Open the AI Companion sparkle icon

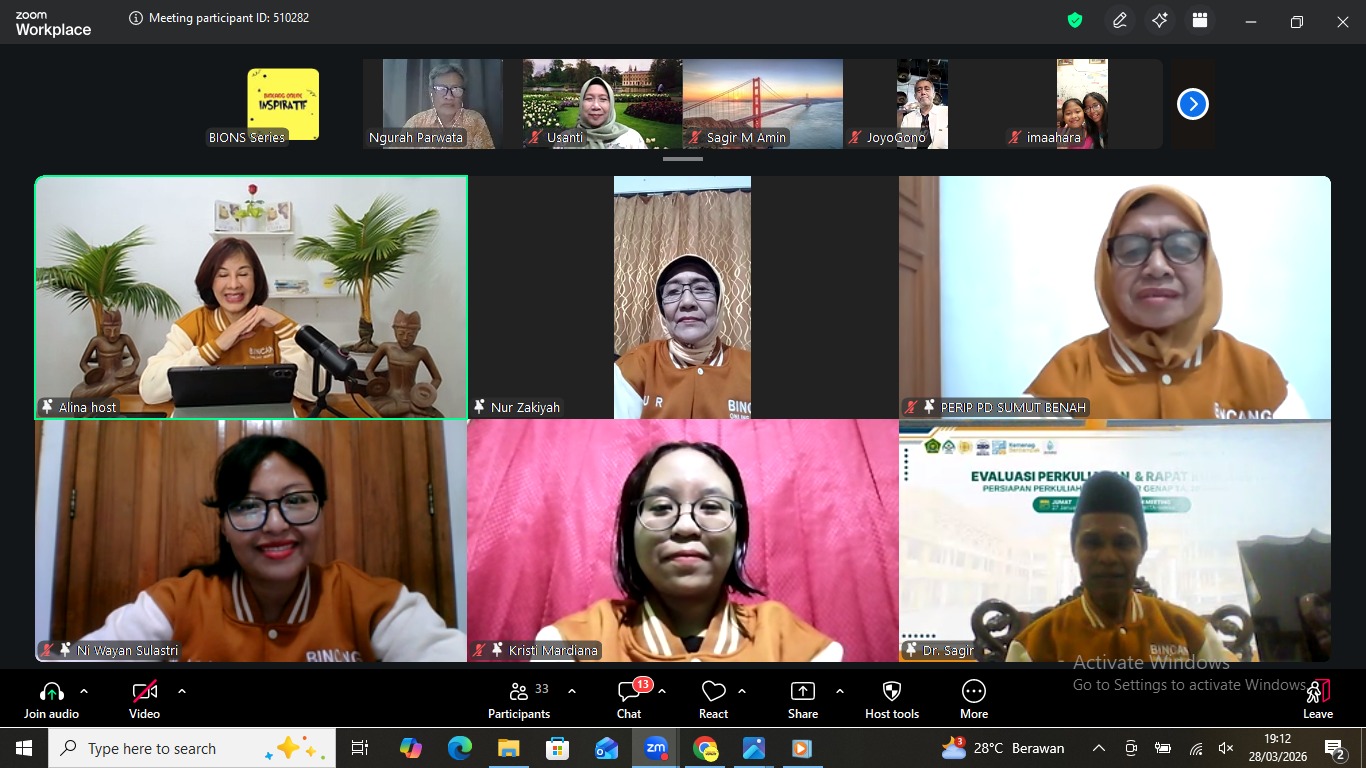[x=1160, y=20]
